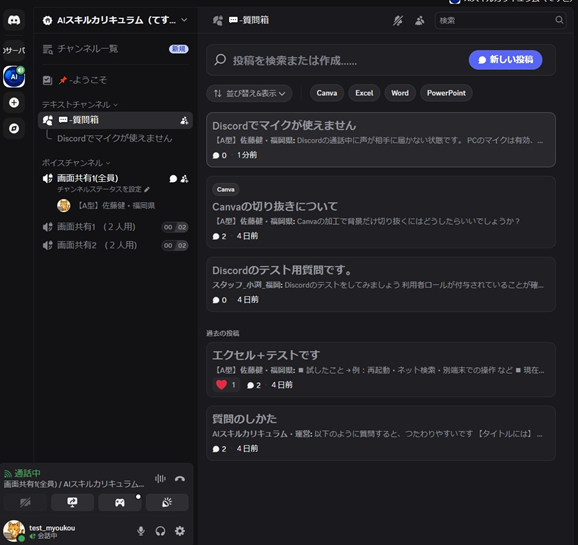The image size is (578, 545).
Task: Open post 質問のしかた
Action: 381,433
